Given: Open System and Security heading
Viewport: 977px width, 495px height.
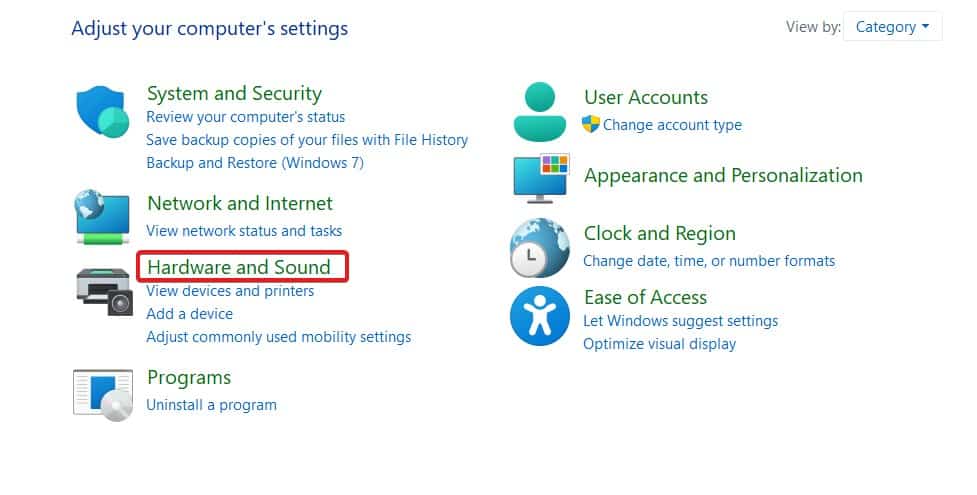Looking at the screenshot, I should (x=234, y=94).
